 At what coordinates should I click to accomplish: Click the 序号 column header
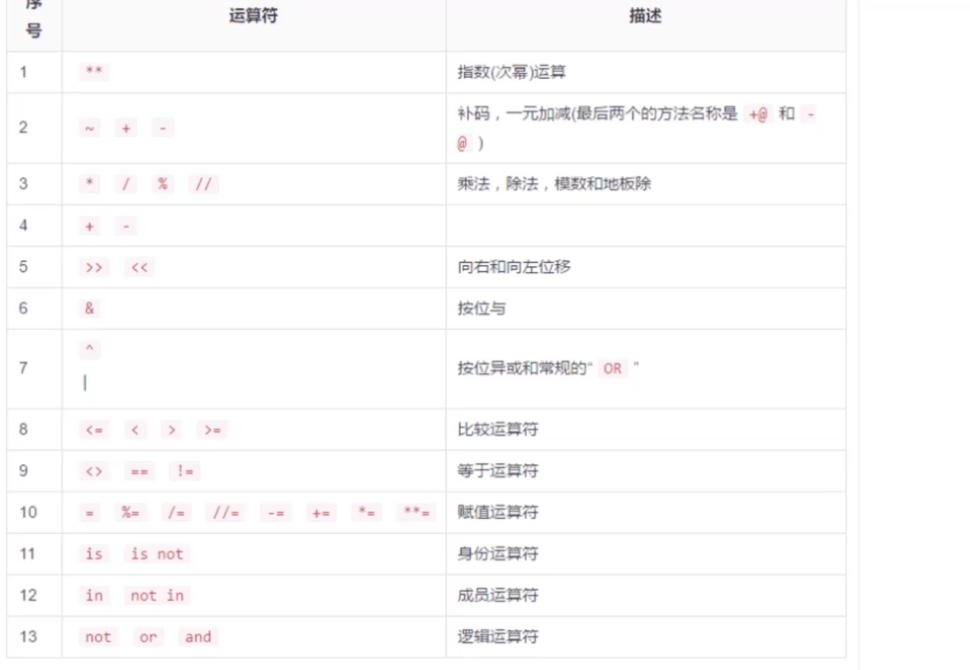point(33,21)
